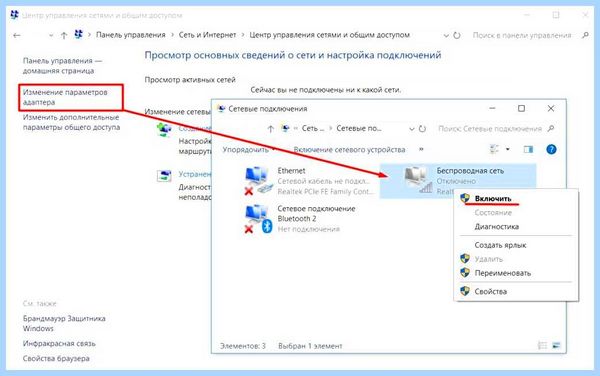The image size is (600, 376).
Task: Click Сетевой кабель не подкл... status text
Action: pos(323,181)
